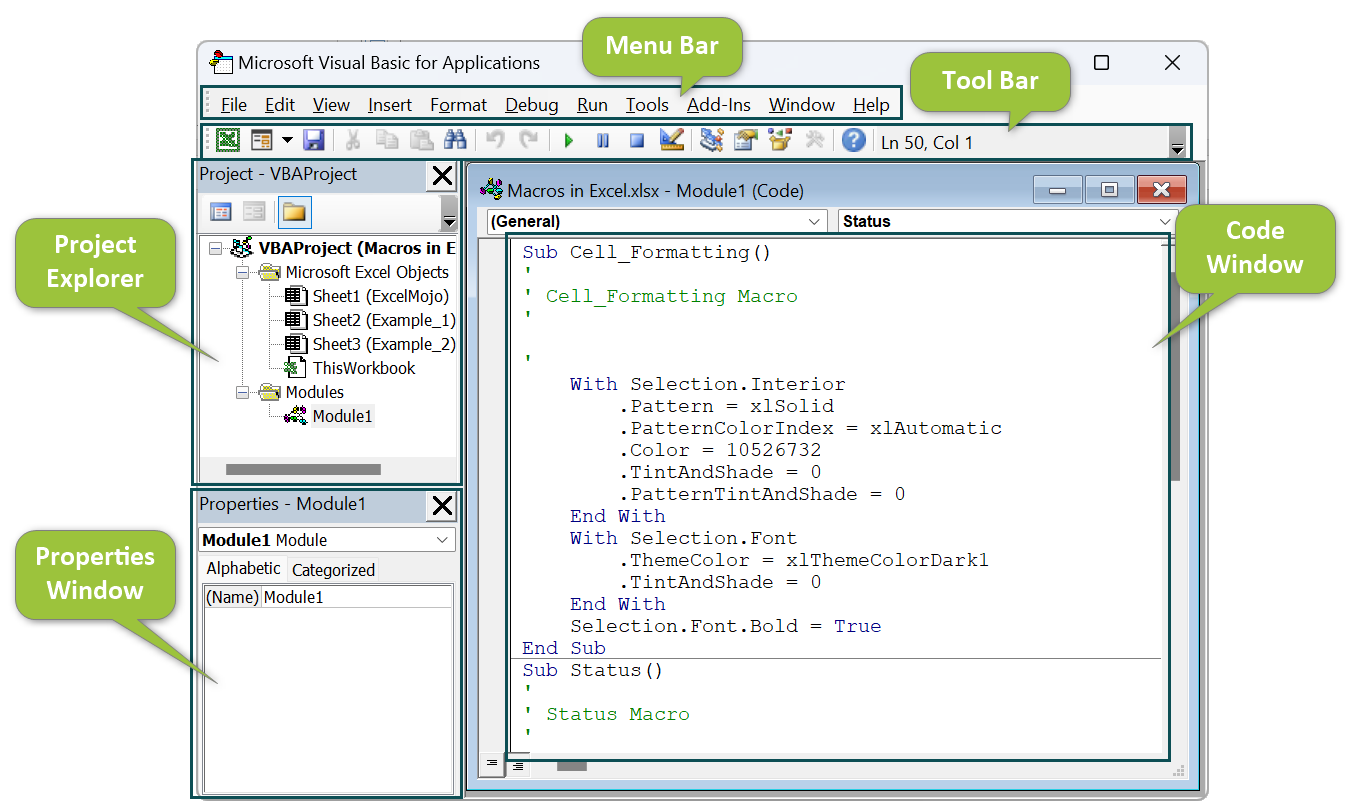Click the 'Selection.Font.Bold = True' line
Viewport: 1352px width, 811px height.
pyautogui.click(x=726, y=626)
